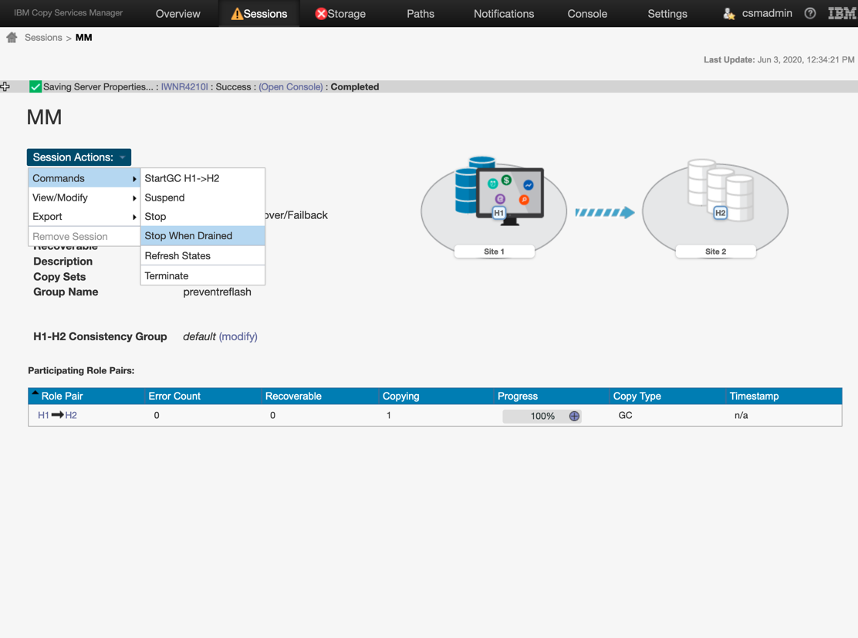Image resolution: width=858 pixels, height=638 pixels.
Task: Click the H2 site 2 volume image
Action: click(x=720, y=190)
